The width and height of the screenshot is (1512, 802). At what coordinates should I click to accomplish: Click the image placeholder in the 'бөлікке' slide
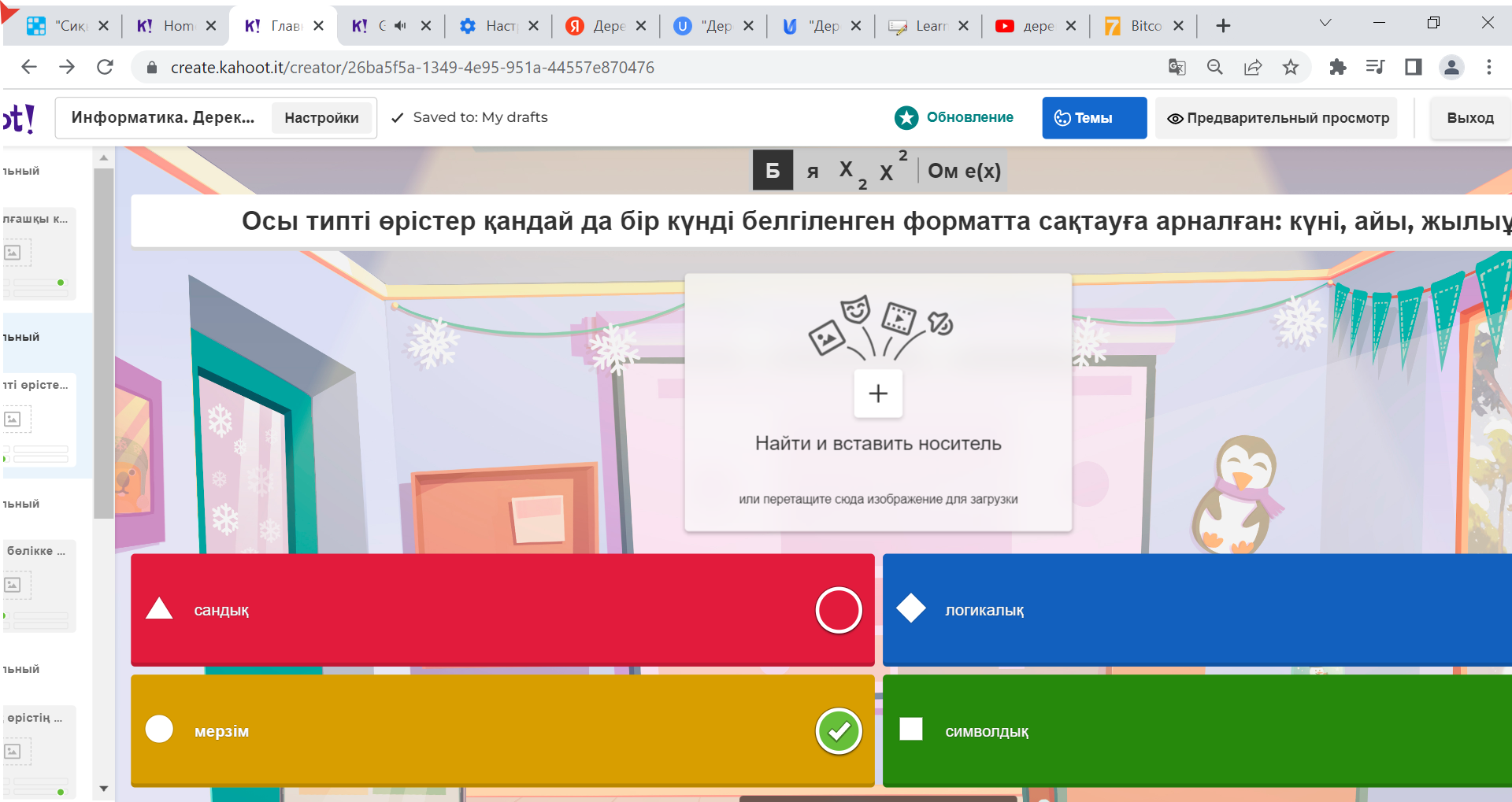pyautogui.click(x=15, y=585)
